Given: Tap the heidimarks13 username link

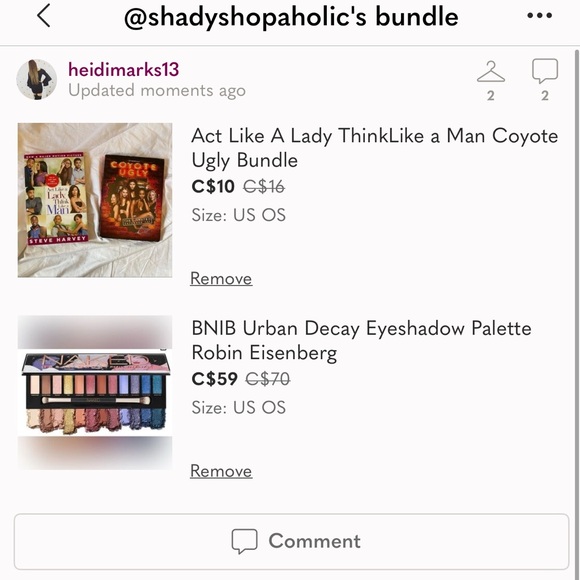Looking at the screenshot, I should [x=124, y=70].
